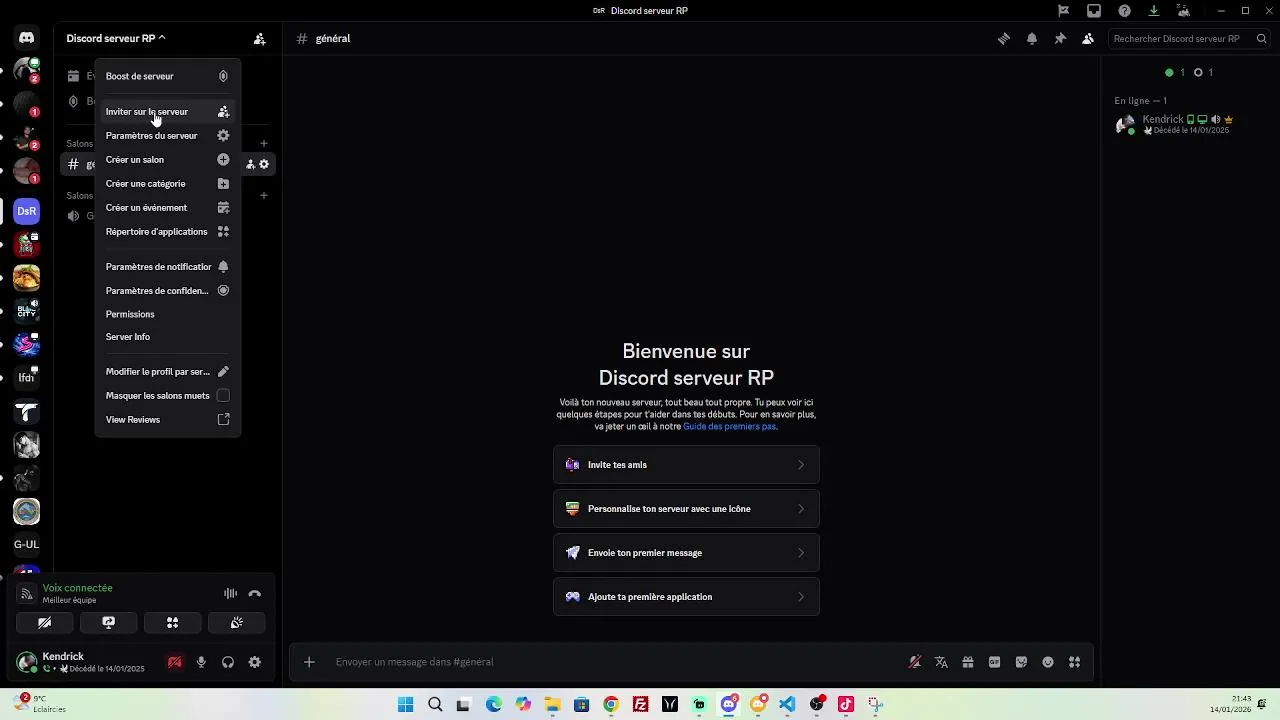Toggle the red camera button by Kendrick
The width and height of the screenshot is (1280, 720).
pos(175,662)
